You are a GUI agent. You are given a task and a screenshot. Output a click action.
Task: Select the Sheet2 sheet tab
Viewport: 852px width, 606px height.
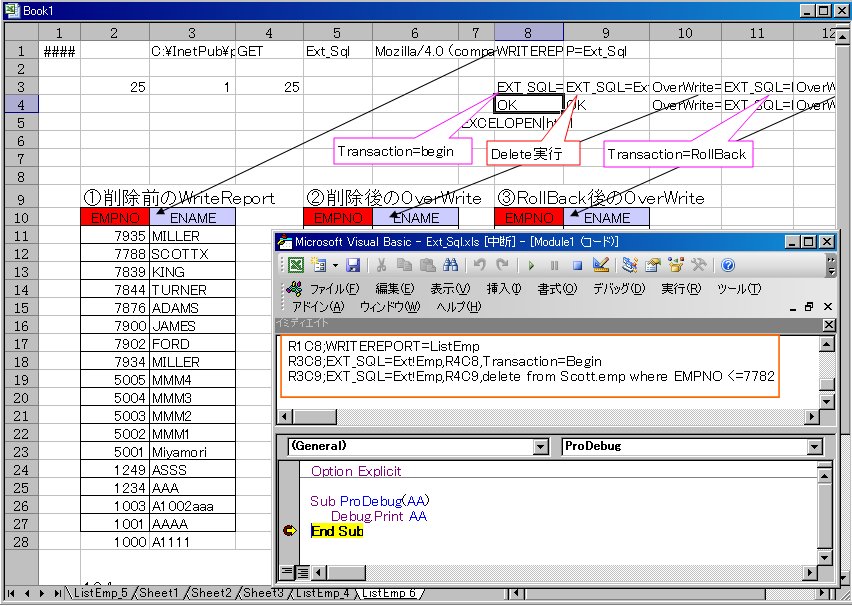[211, 593]
